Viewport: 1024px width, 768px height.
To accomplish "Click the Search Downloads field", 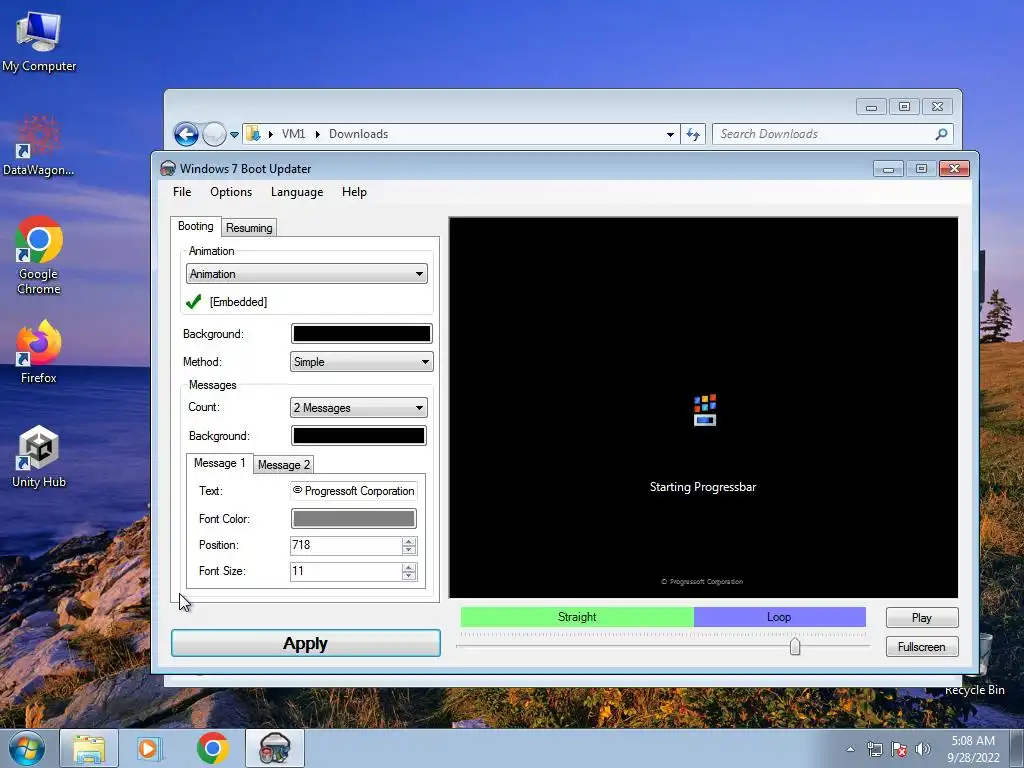I will click(833, 134).
